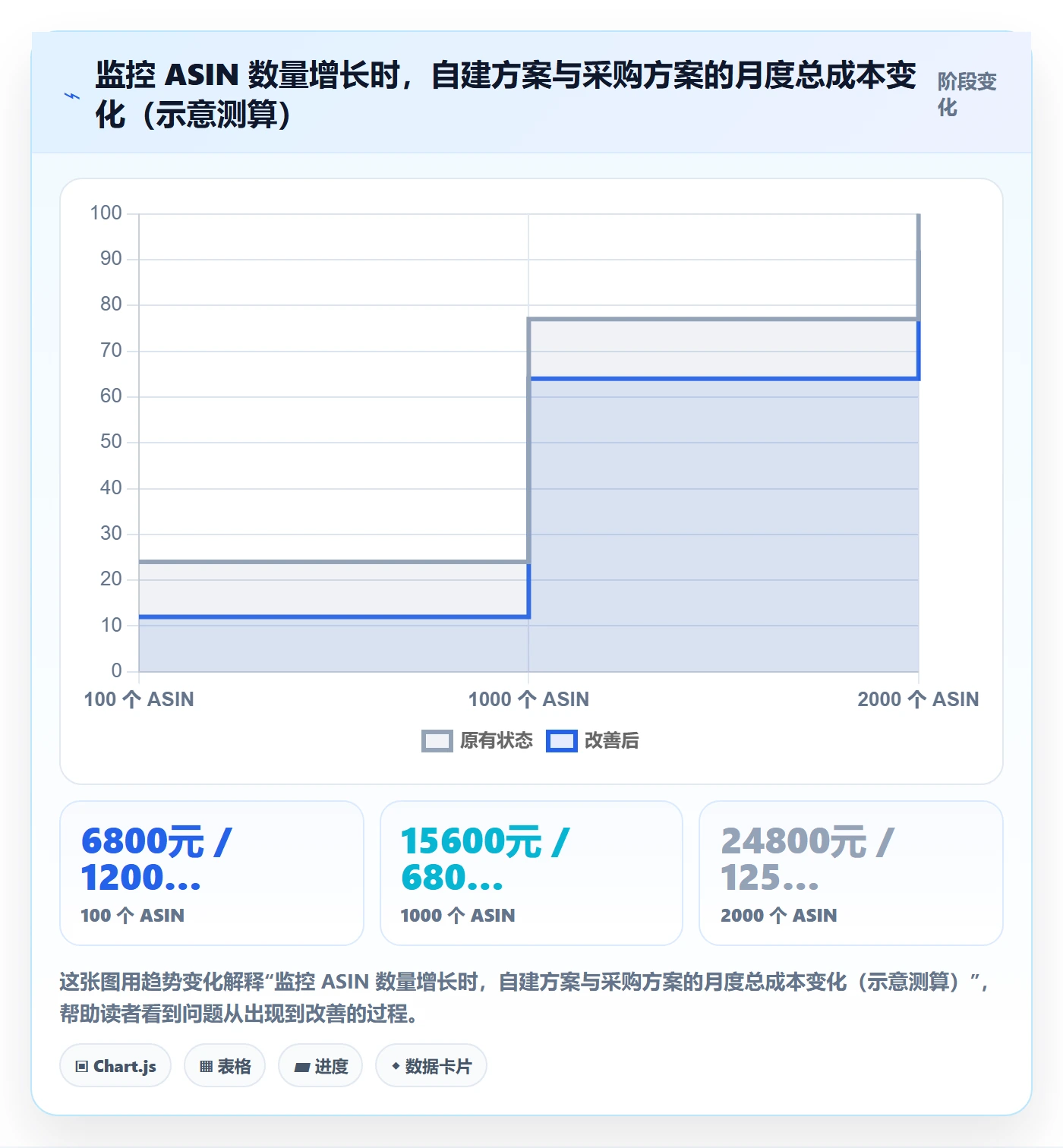This screenshot has height=1148, width=1063.
Task: Click the 2000 个 ASIN axis label
Action: [918, 699]
